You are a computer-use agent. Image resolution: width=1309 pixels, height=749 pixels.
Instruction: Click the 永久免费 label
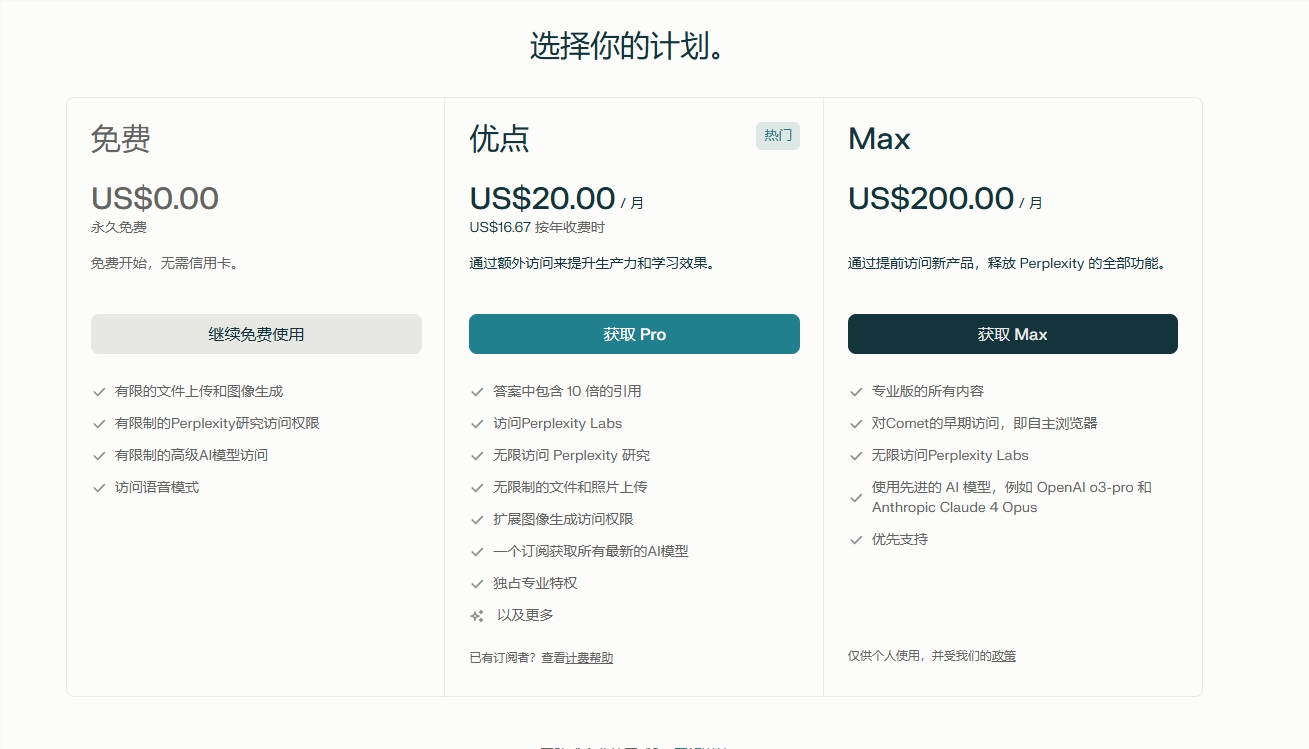[x=119, y=227]
